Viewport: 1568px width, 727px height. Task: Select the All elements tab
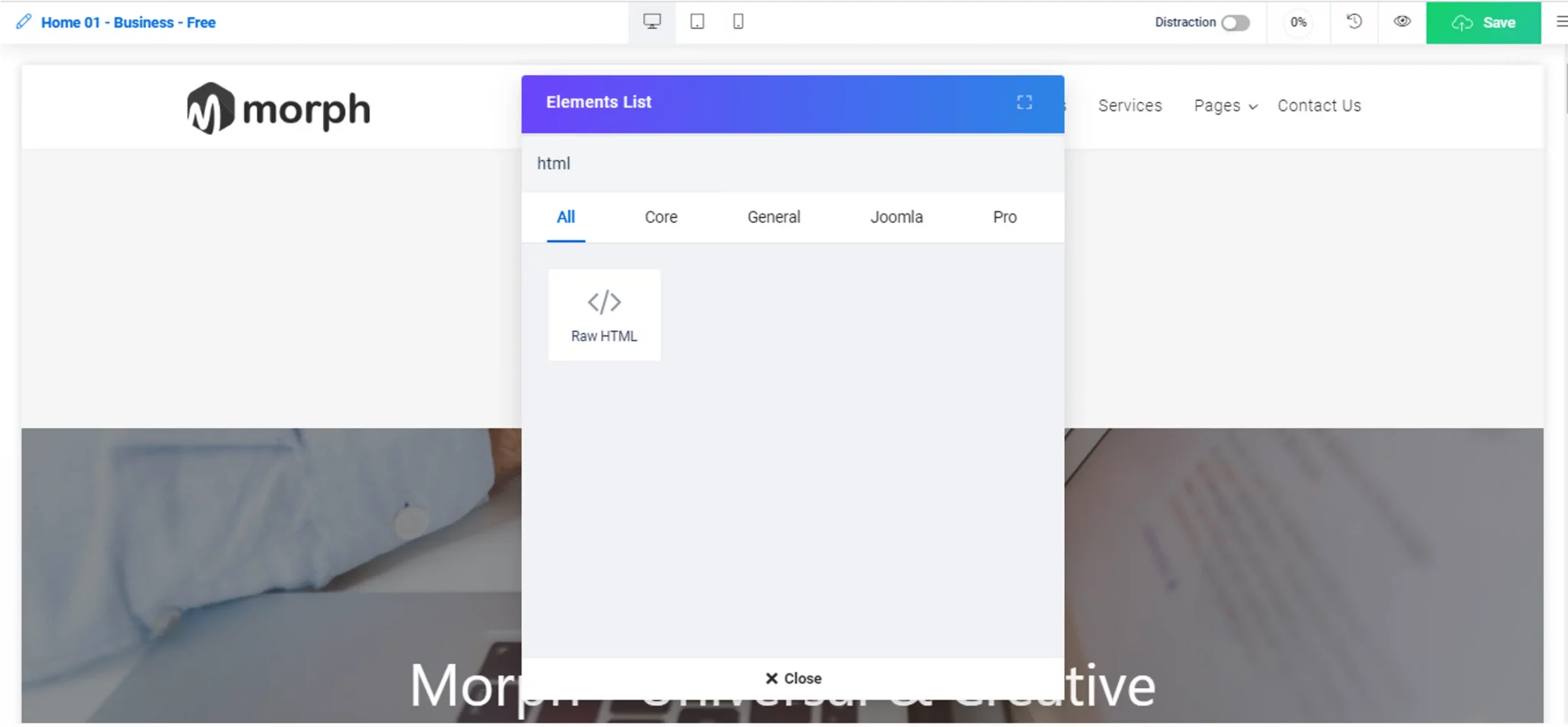(566, 218)
